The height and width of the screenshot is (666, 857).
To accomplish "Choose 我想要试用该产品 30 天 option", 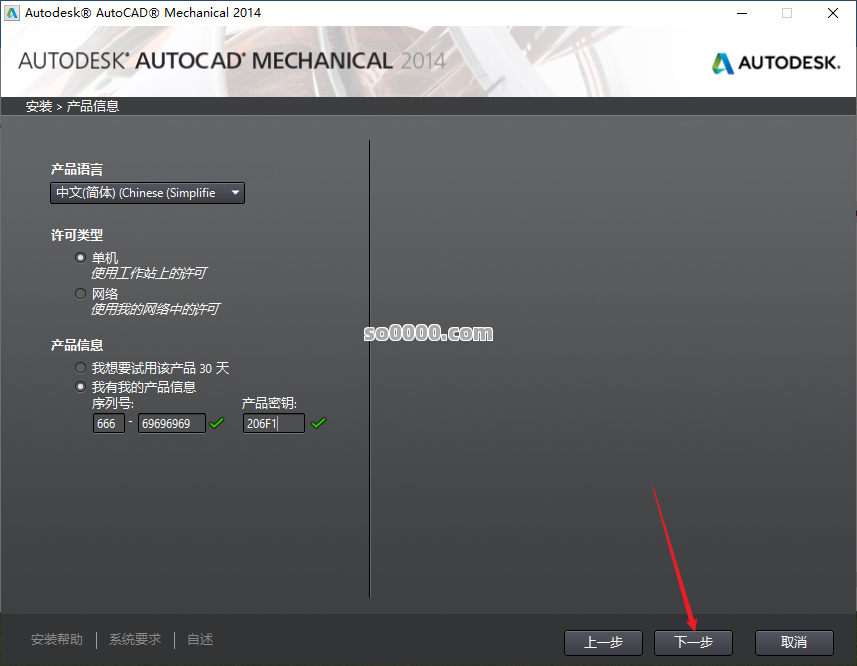I will click(80, 367).
